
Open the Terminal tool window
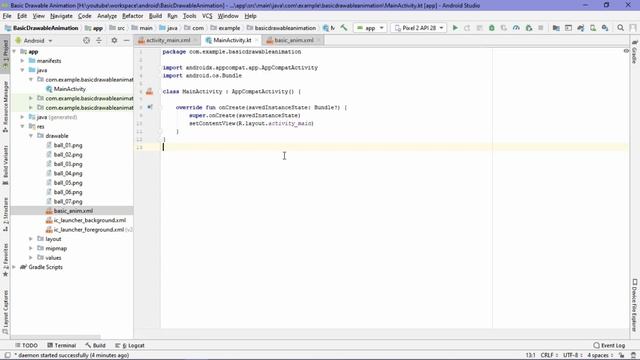pos(62,345)
